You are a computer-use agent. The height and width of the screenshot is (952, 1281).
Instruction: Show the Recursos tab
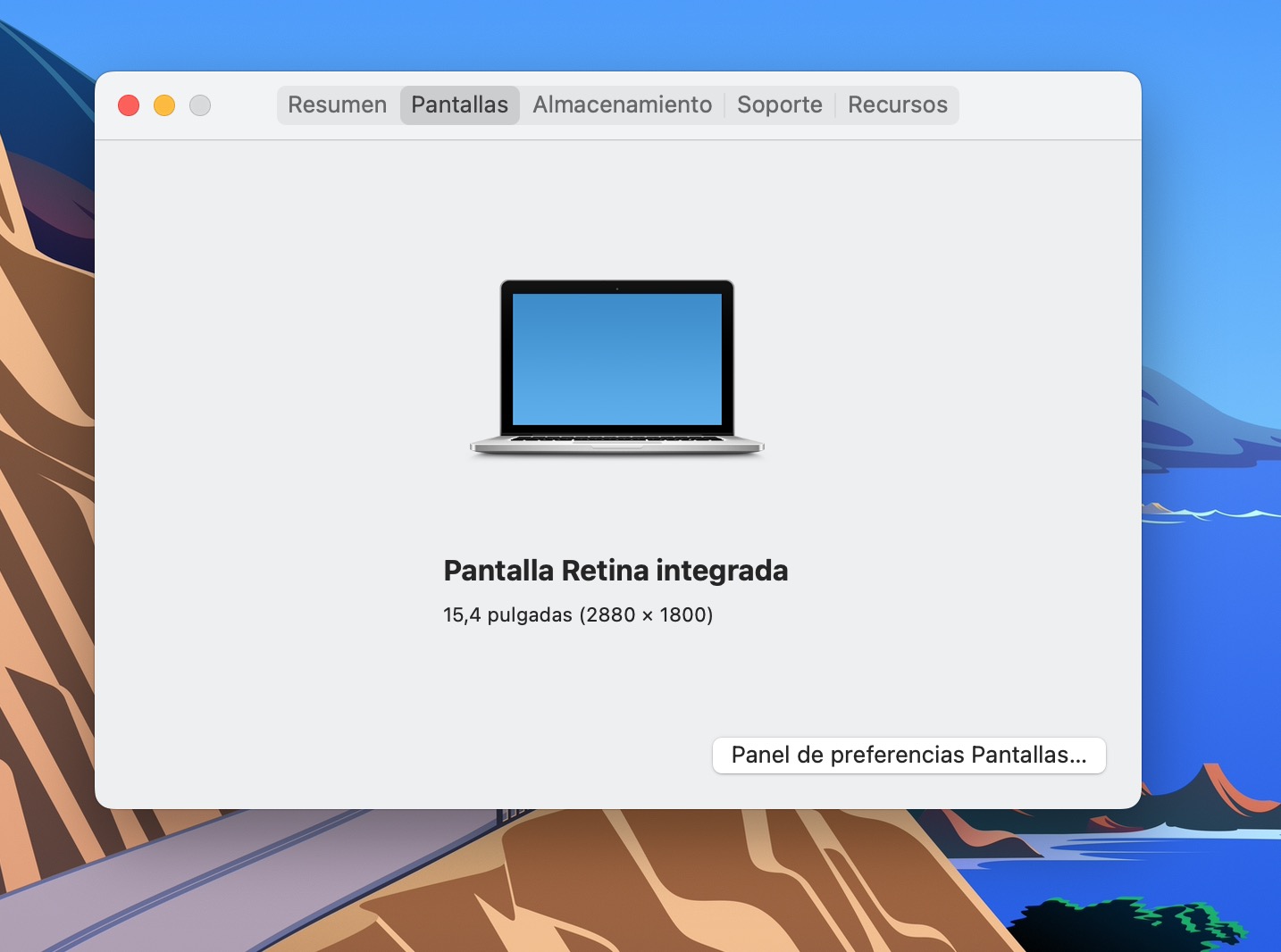(x=897, y=105)
